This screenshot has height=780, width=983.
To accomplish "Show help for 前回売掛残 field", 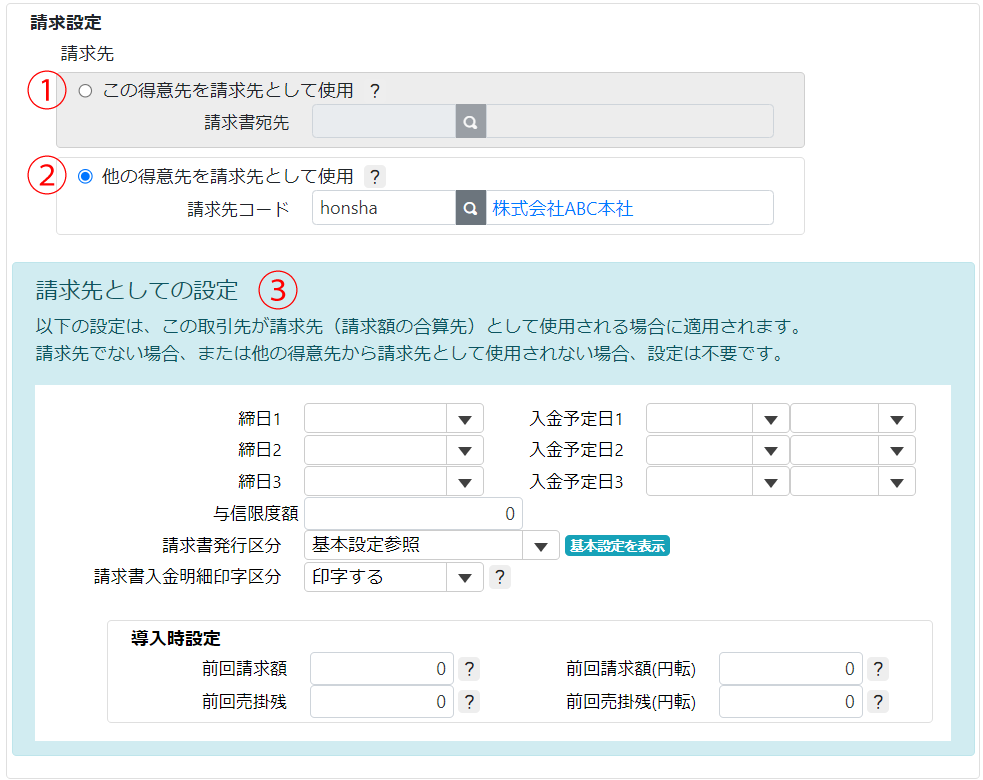I will click(x=469, y=702).
